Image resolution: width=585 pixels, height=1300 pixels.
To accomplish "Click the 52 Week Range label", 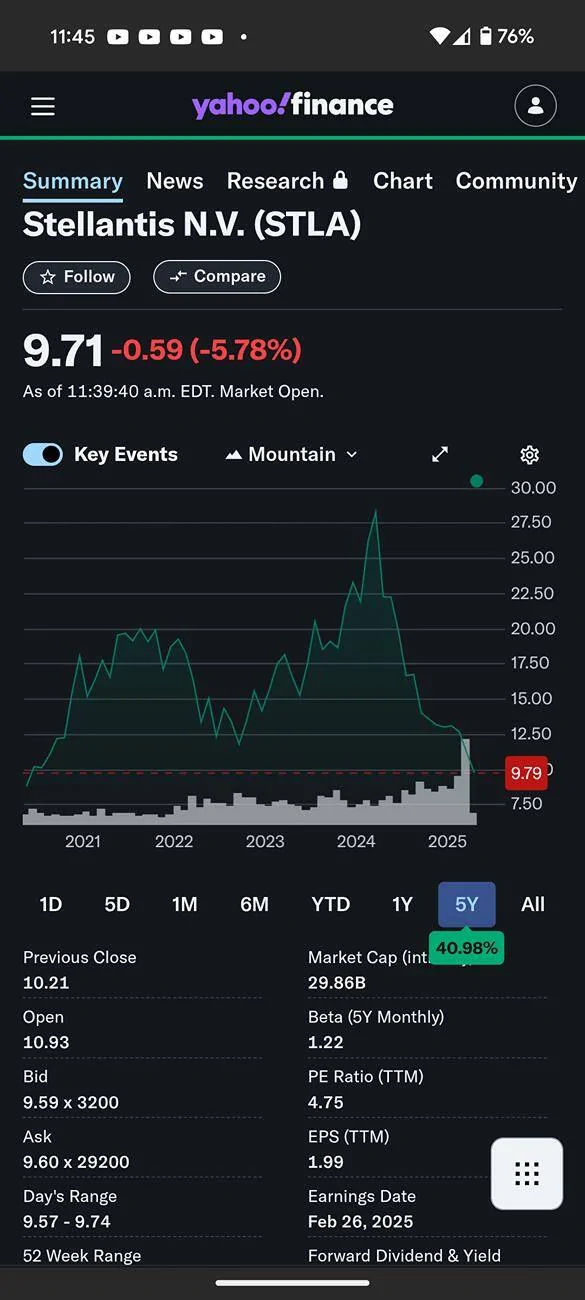I will [x=82, y=1256].
